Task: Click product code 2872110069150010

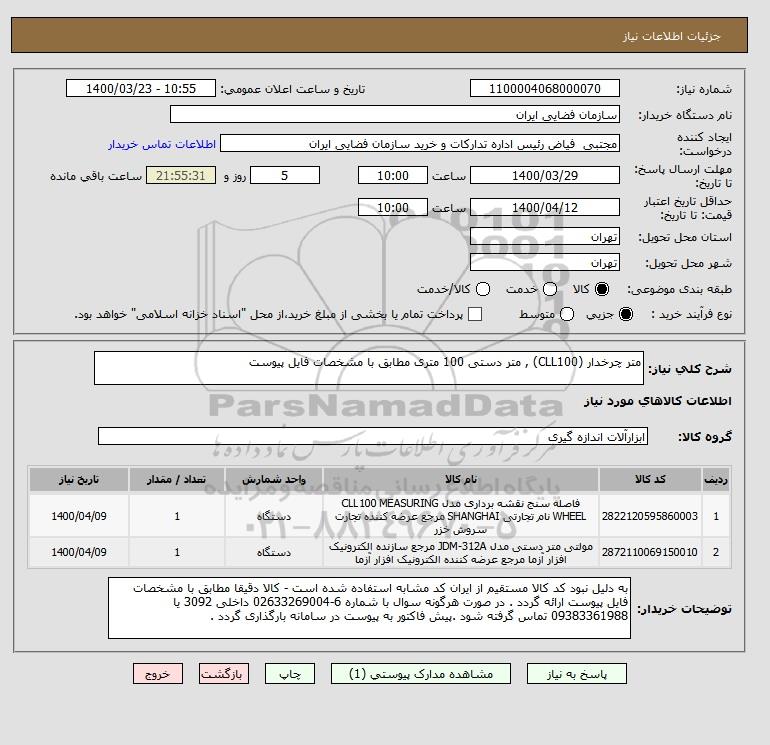Action: [x=650, y=552]
